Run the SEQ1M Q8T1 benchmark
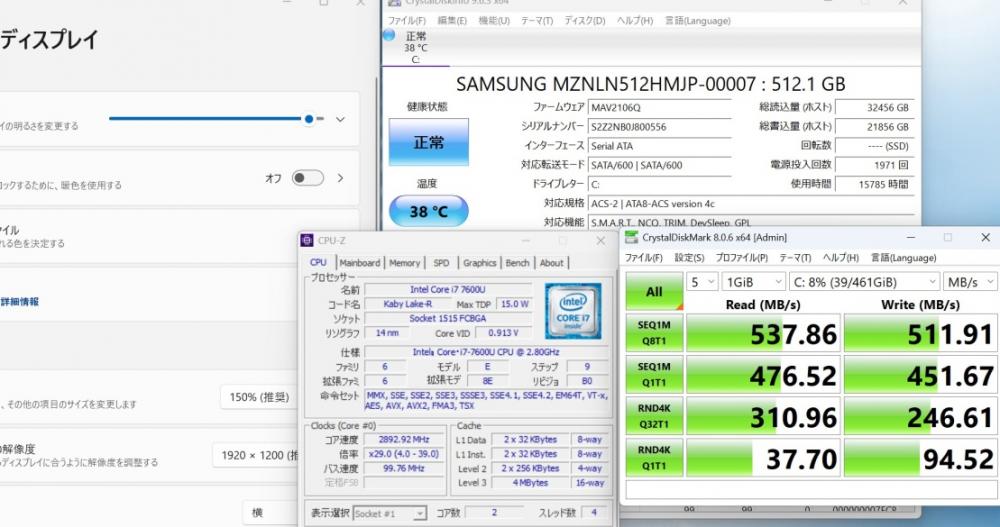The width and height of the screenshot is (1000, 527). tap(654, 332)
